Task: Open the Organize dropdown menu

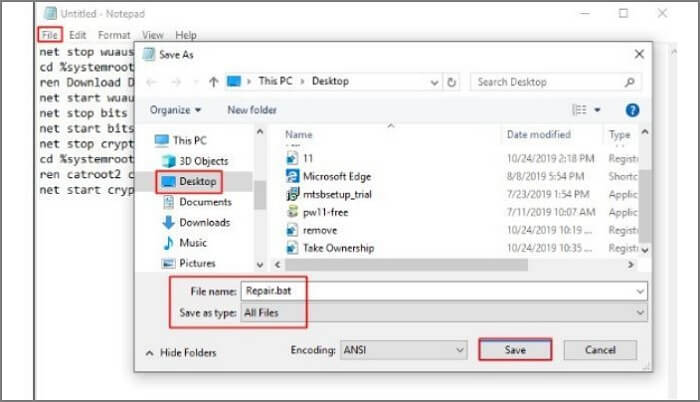Action: [x=175, y=110]
